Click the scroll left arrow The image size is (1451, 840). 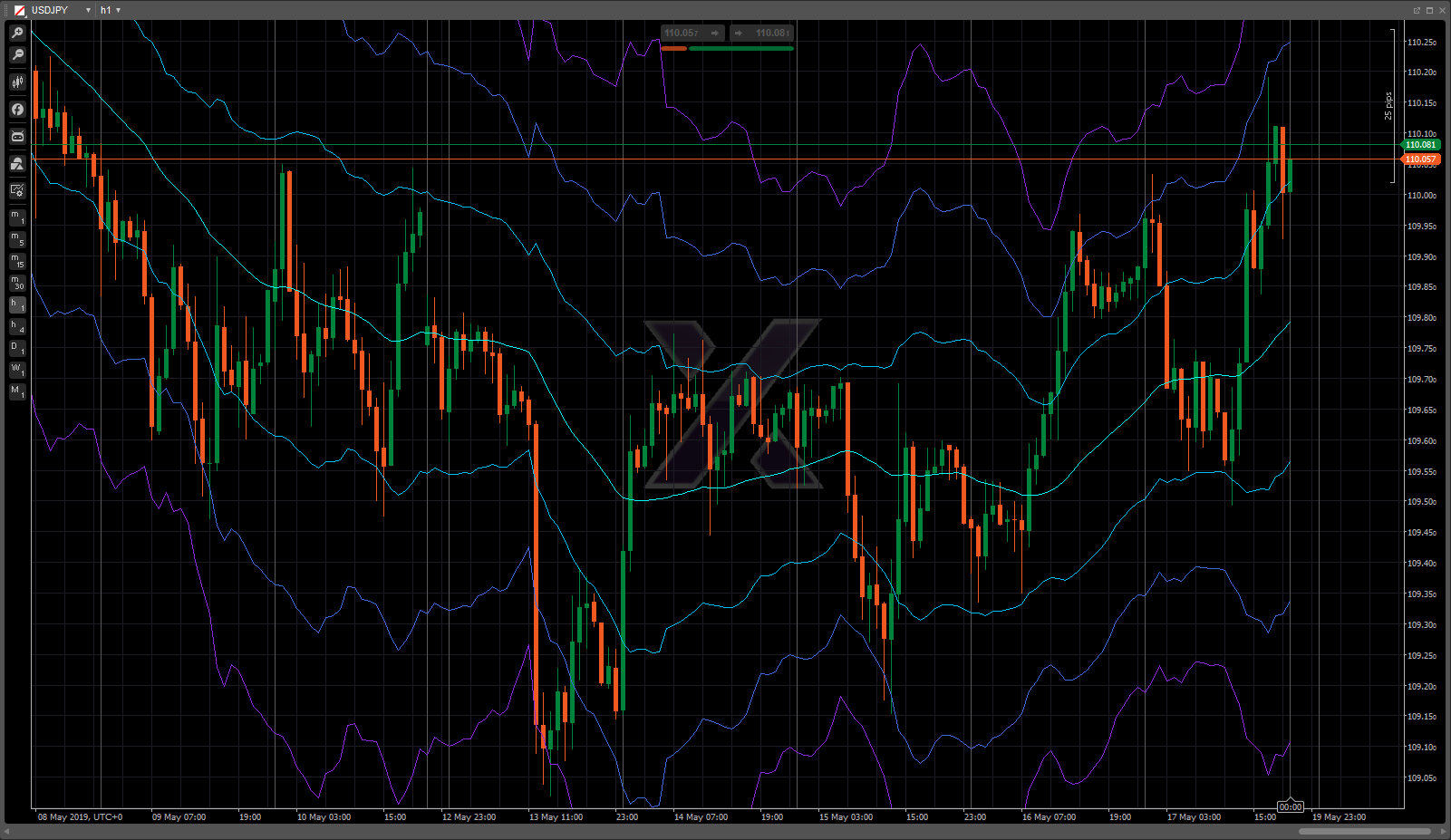6,831
